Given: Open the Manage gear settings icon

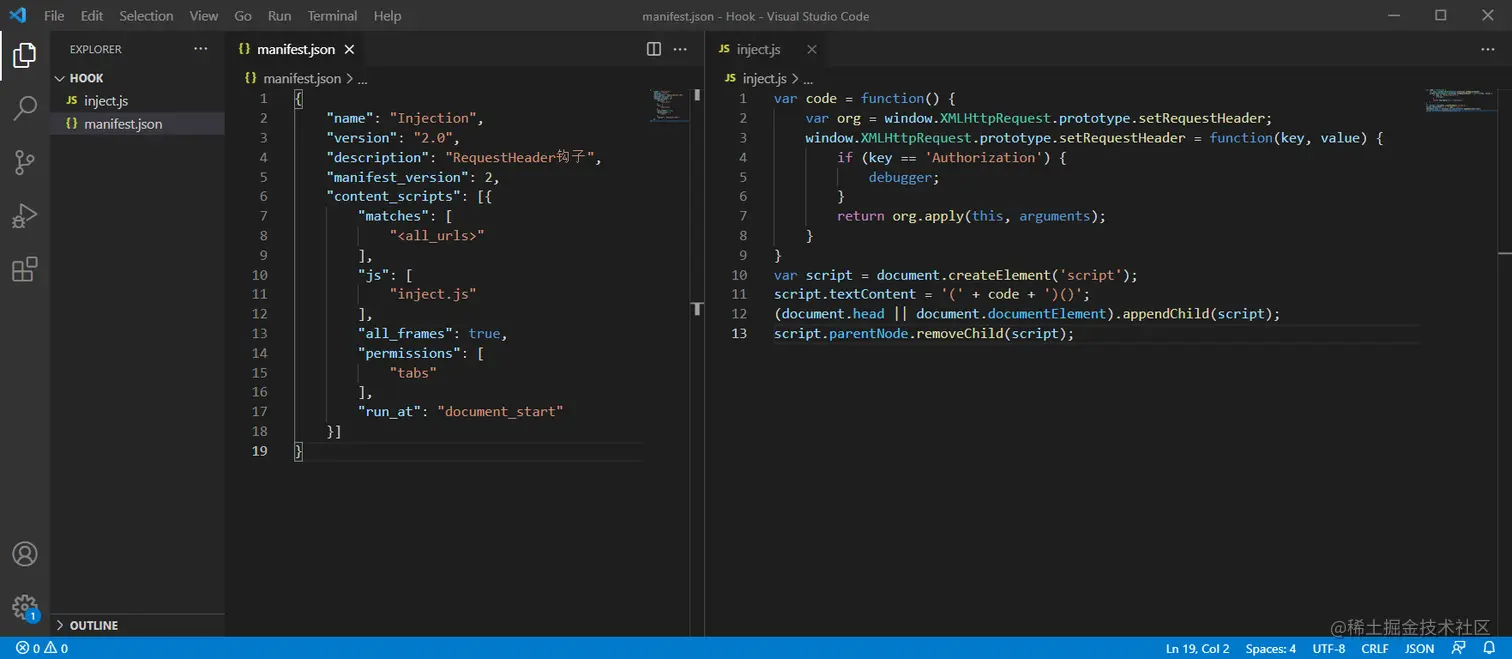Looking at the screenshot, I should pyautogui.click(x=25, y=607).
